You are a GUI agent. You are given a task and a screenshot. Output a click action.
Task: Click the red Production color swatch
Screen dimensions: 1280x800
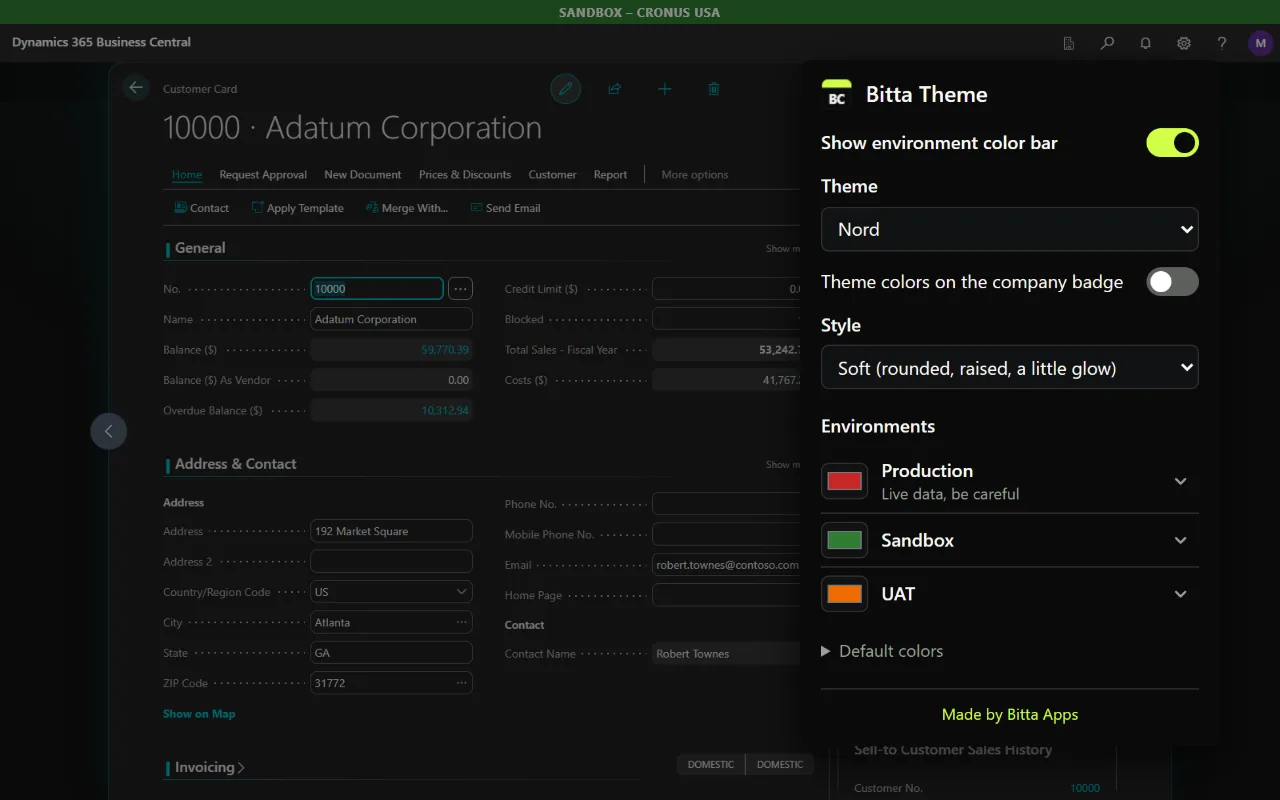tap(845, 481)
